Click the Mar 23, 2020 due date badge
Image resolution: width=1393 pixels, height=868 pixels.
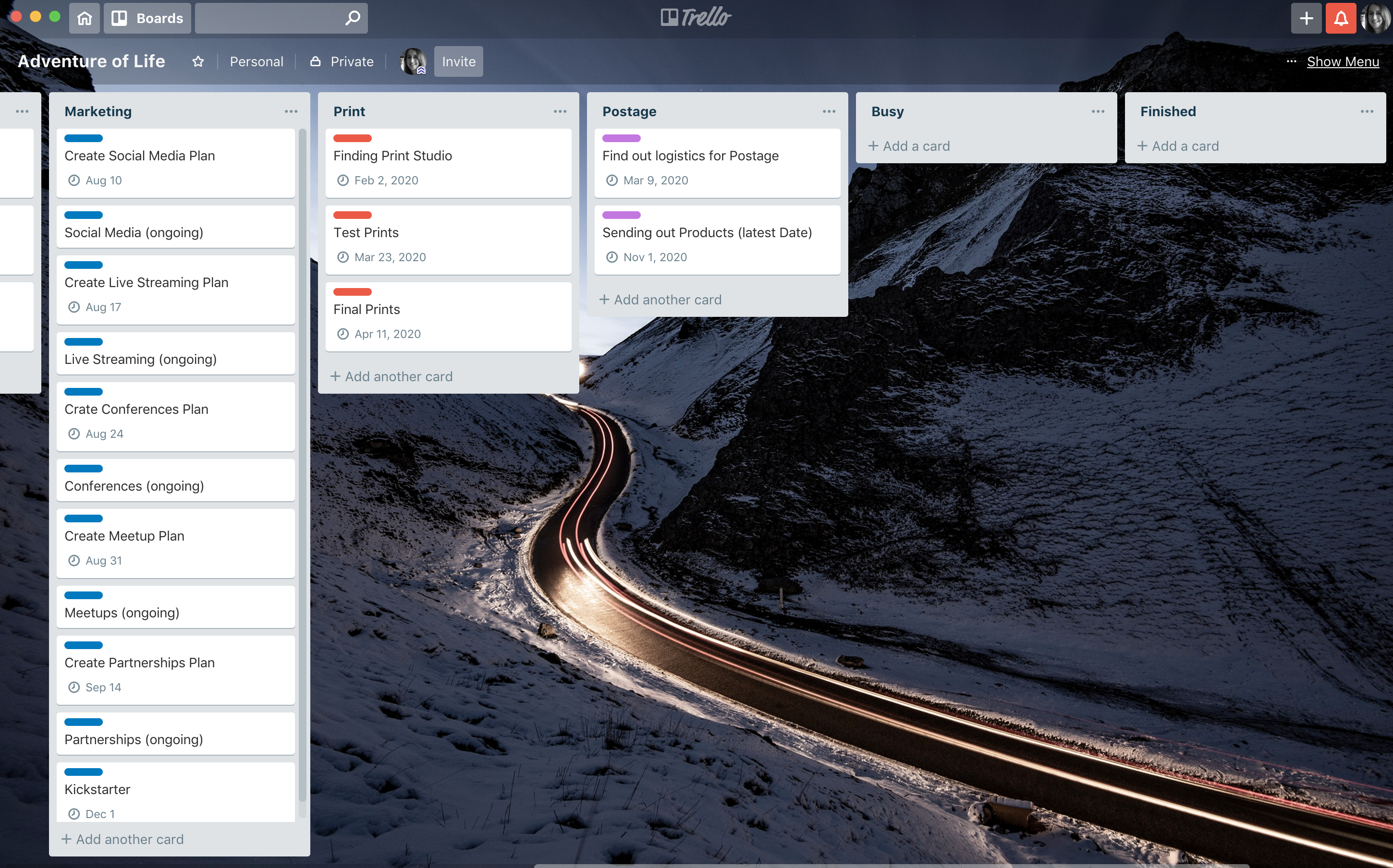click(x=382, y=257)
